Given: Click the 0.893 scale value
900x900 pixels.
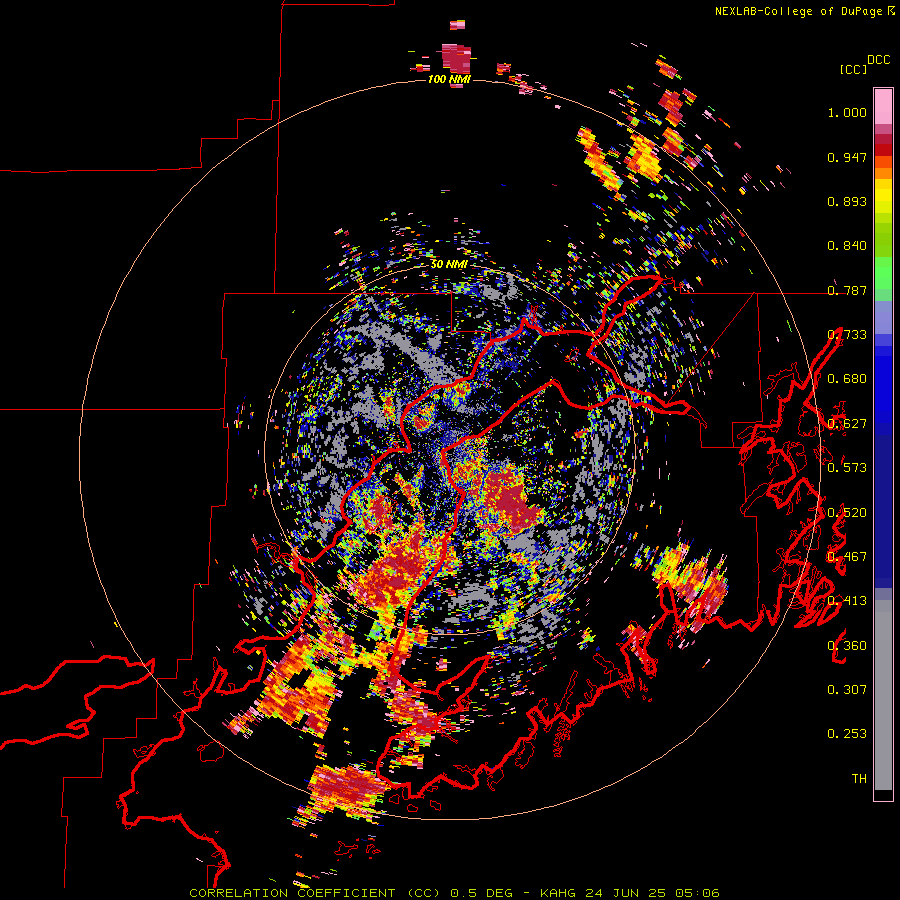Looking at the screenshot, I should click(847, 201).
